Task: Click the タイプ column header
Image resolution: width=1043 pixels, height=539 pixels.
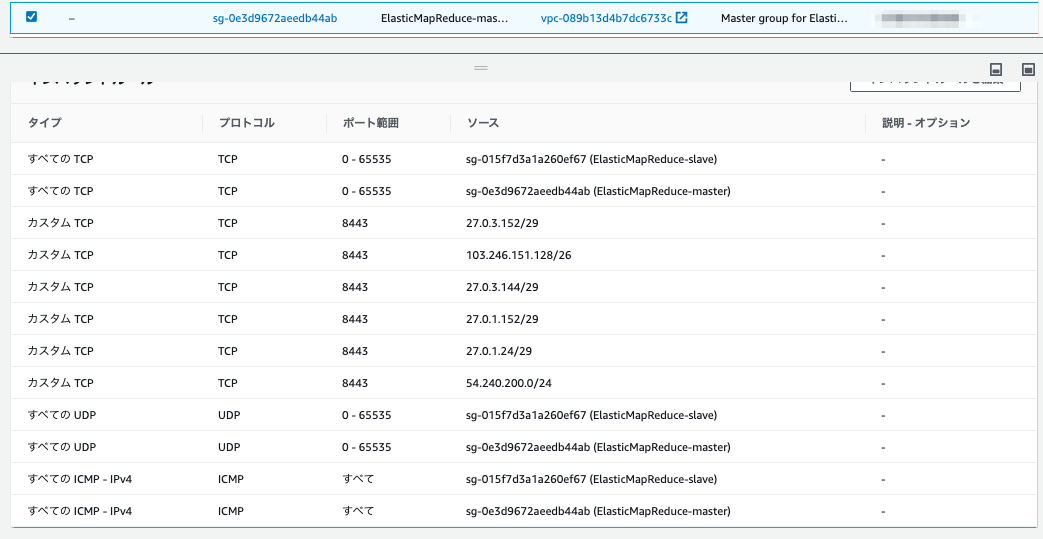Action: point(45,123)
